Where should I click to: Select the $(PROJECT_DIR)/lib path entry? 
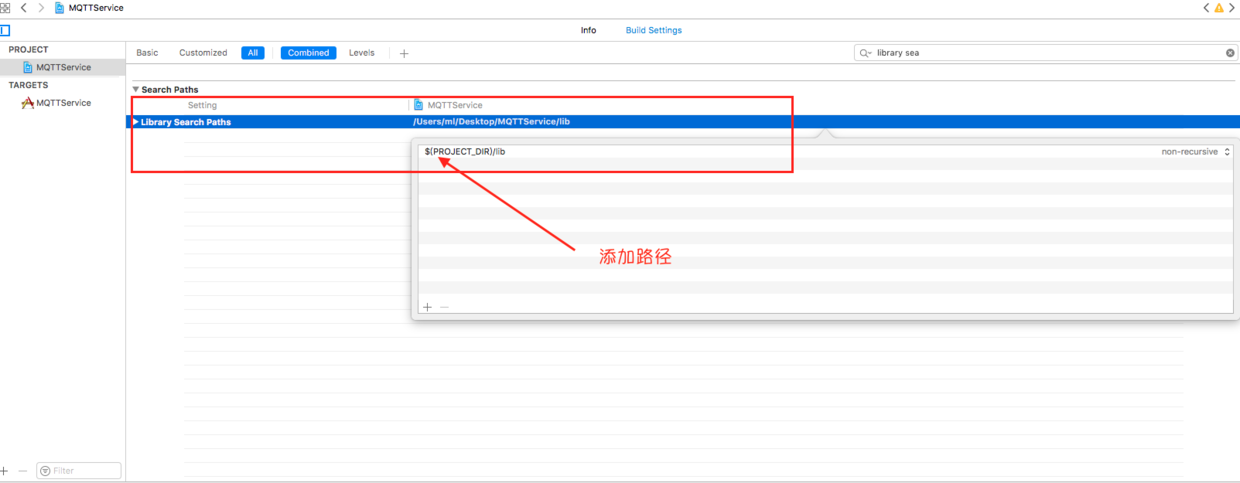[x=465, y=152]
